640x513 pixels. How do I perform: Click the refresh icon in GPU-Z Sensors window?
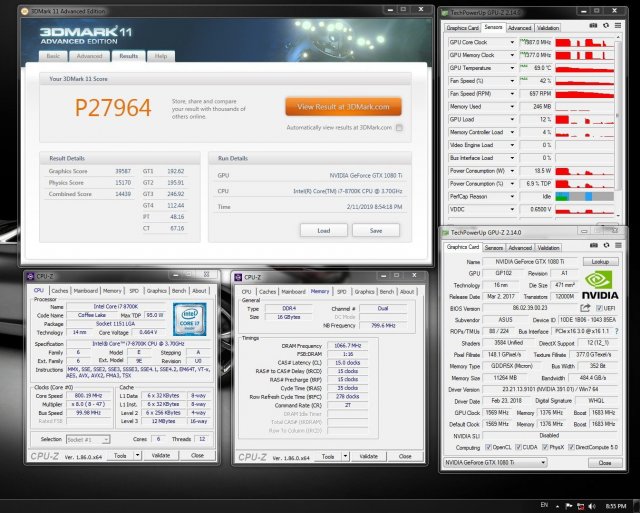[606, 26]
